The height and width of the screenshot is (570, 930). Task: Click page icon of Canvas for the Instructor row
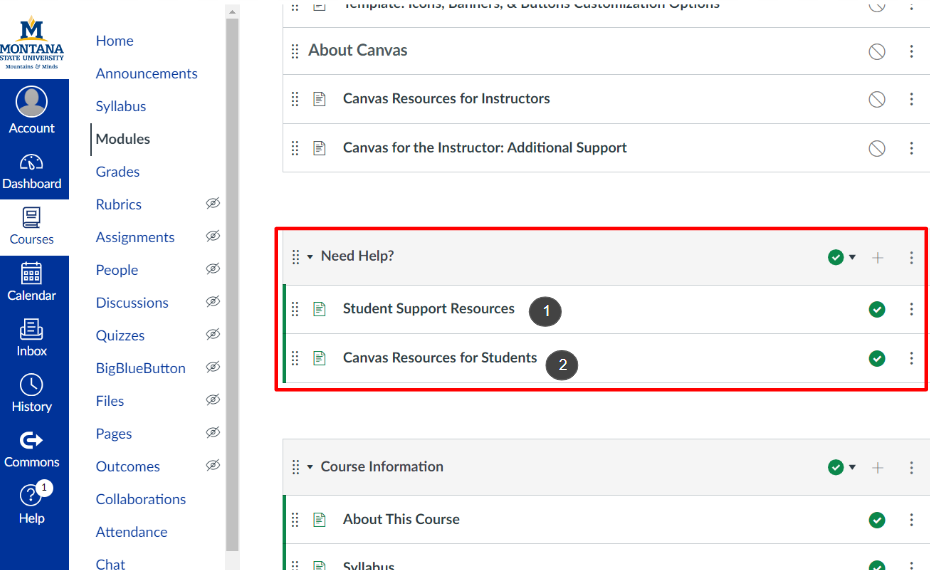(319, 148)
